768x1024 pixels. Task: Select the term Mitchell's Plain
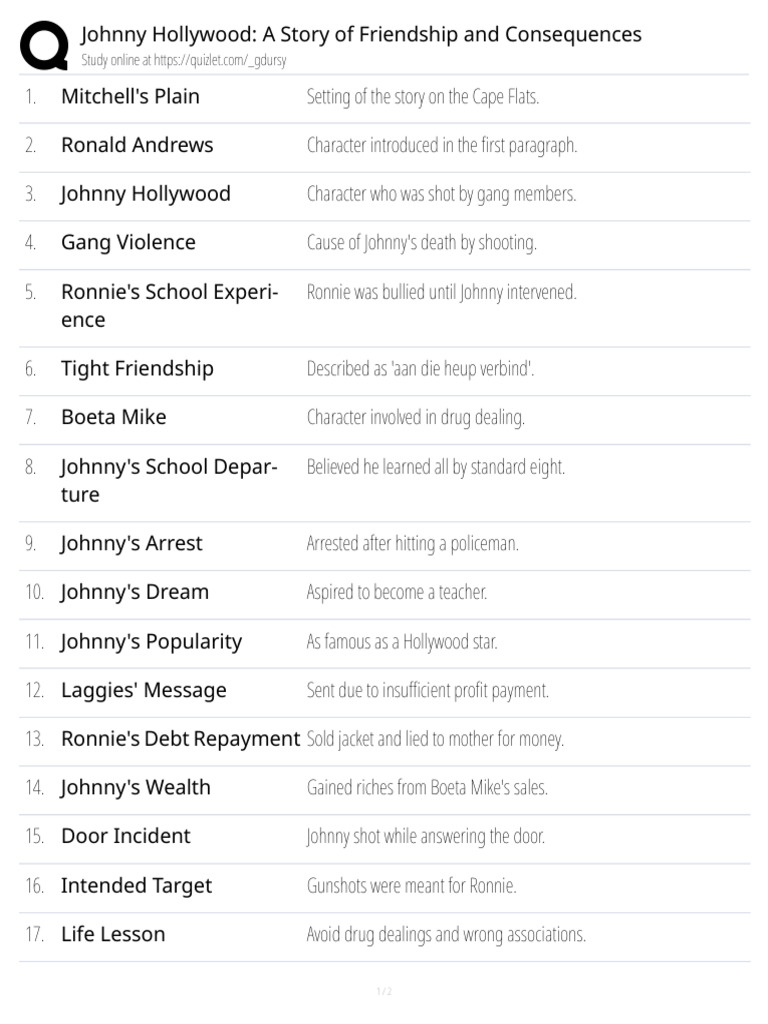(130, 97)
